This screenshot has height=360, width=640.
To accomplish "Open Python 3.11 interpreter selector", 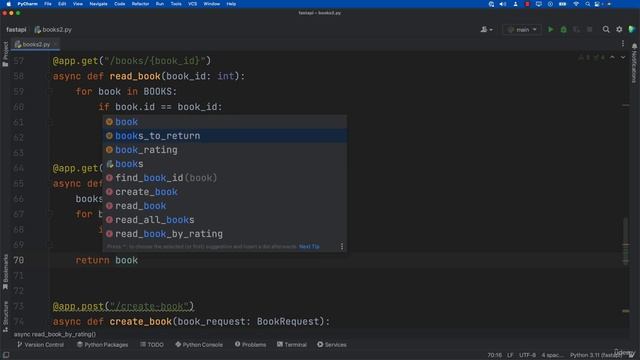I will pyautogui.click(x=596, y=355).
